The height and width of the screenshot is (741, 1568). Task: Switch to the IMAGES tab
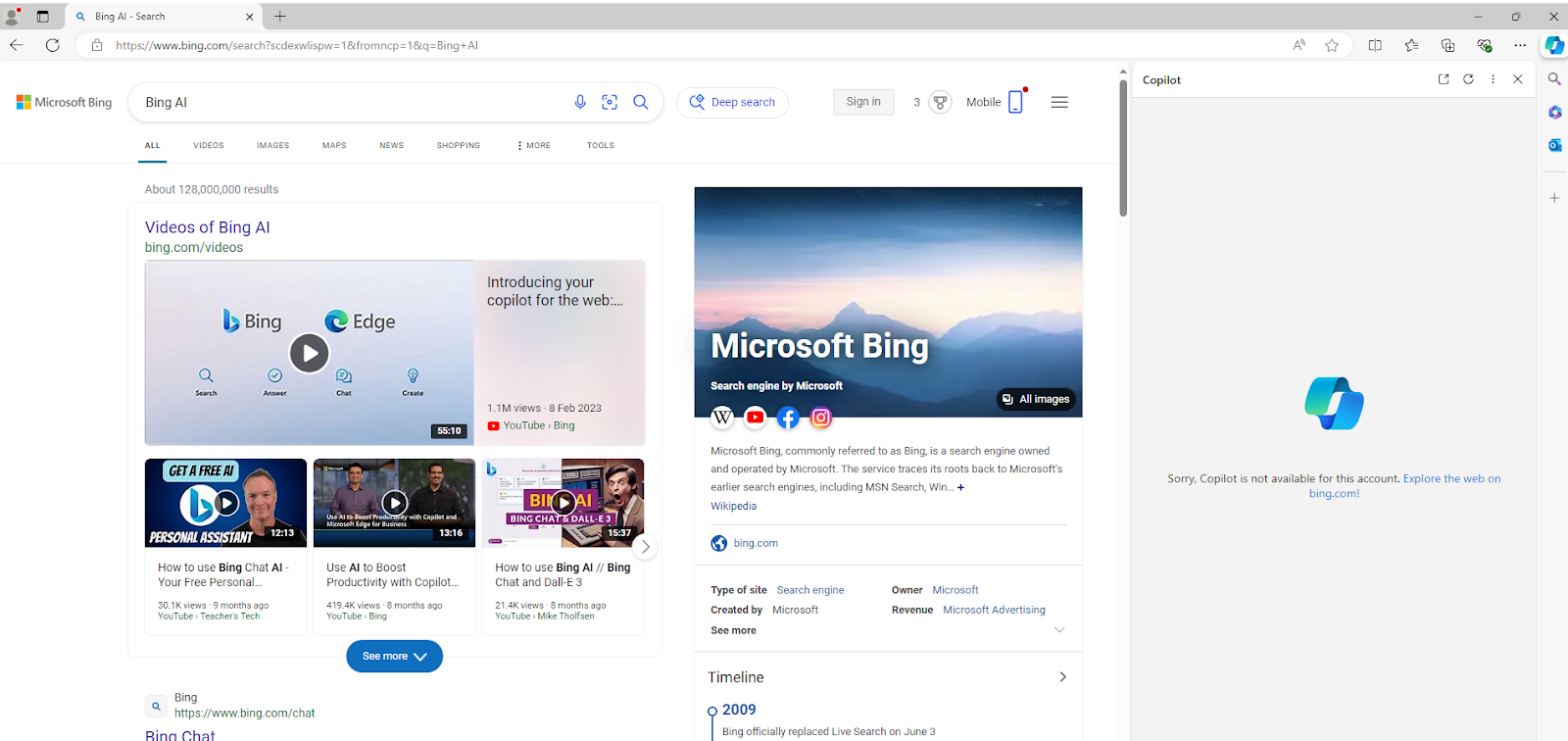coord(273,145)
